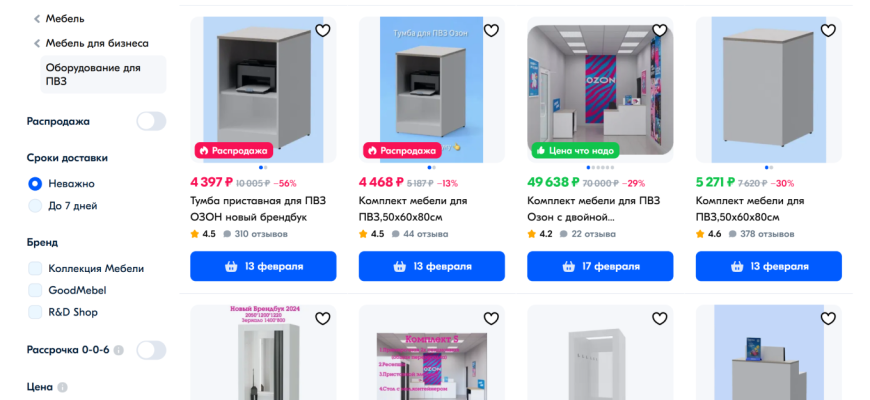The image size is (870, 400).
Task: Favorite the 5 271 ₽ furniture set
Action: (x=828, y=31)
